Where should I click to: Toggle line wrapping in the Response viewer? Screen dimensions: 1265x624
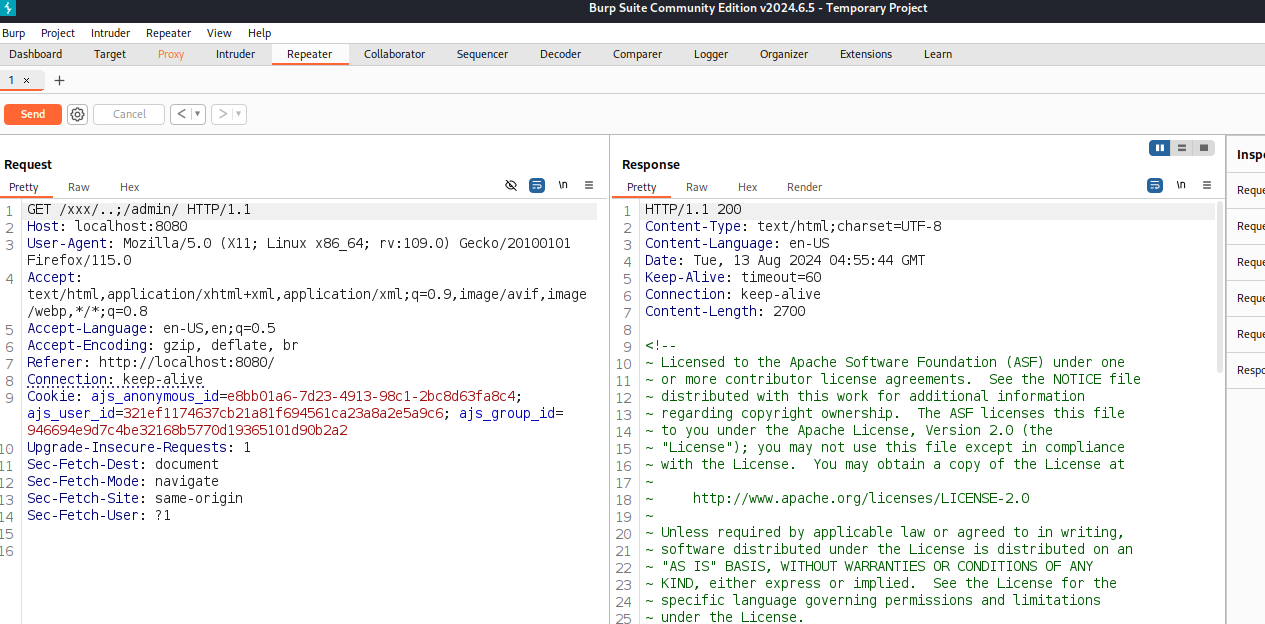[x=1155, y=186]
